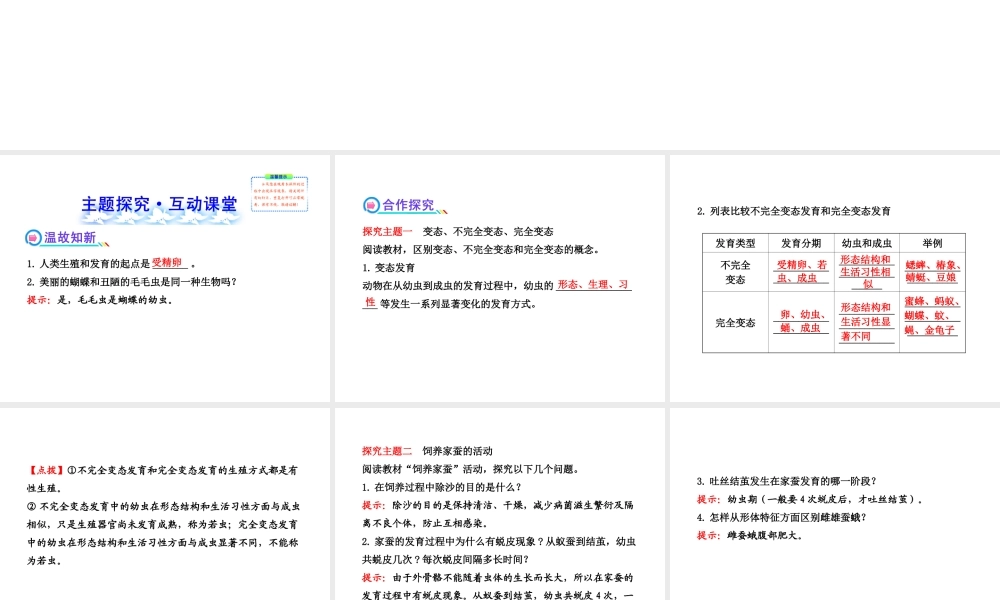Click the cell 形态结构和生活习性相似
The width and height of the screenshot is (1000, 600).
867,272
